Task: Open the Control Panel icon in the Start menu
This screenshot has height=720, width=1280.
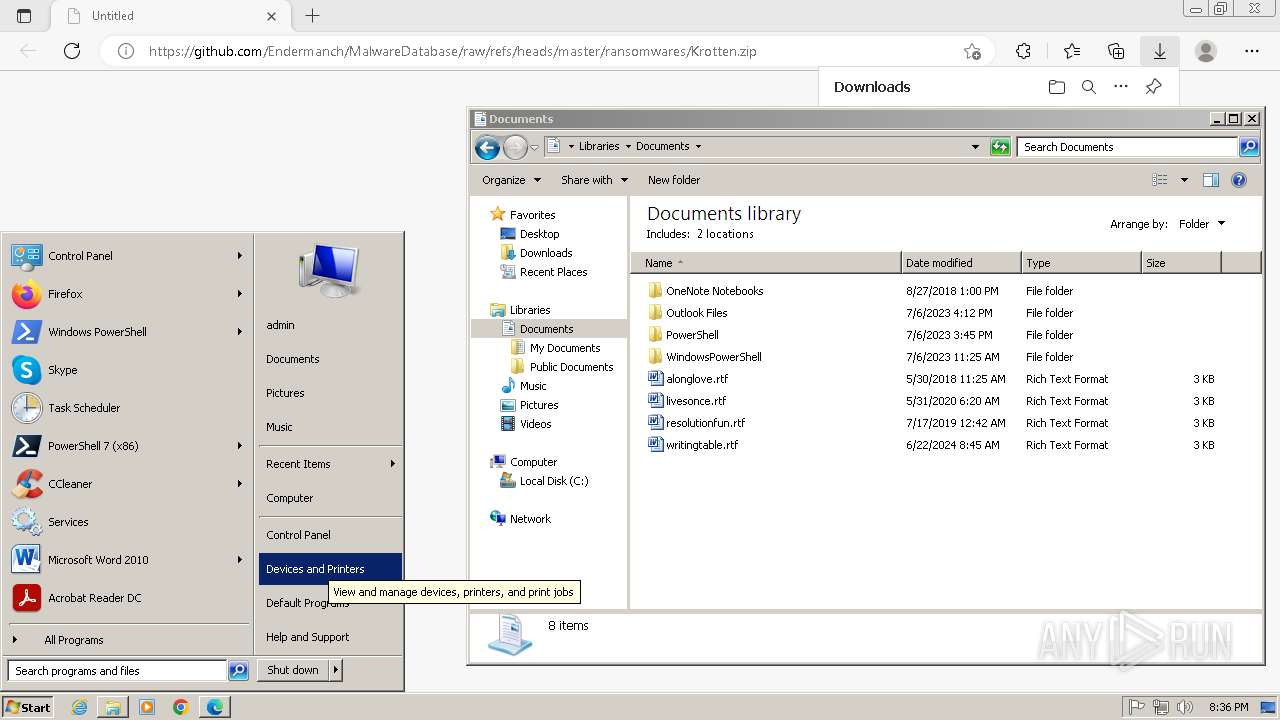Action: pos(26,256)
